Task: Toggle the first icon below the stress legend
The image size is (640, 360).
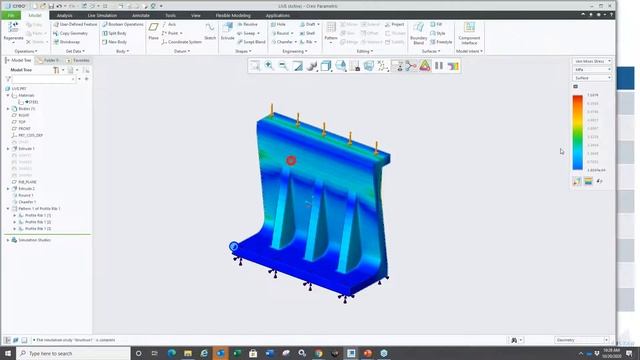Action: pos(577,181)
